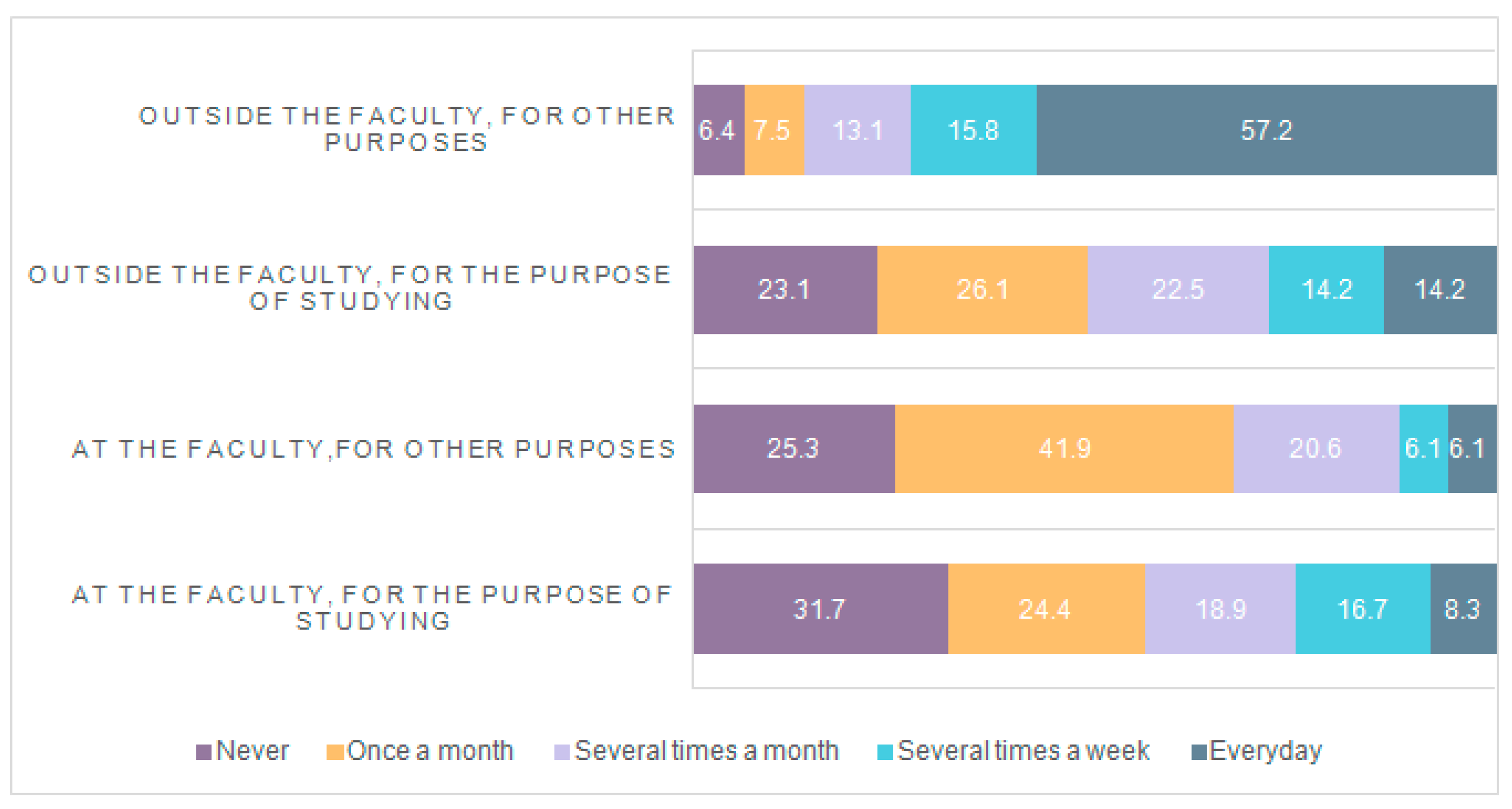Click "Outside the faculty, for the purpose of studying" label
This screenshot has height=809, width=1512.
pos(350,288)
